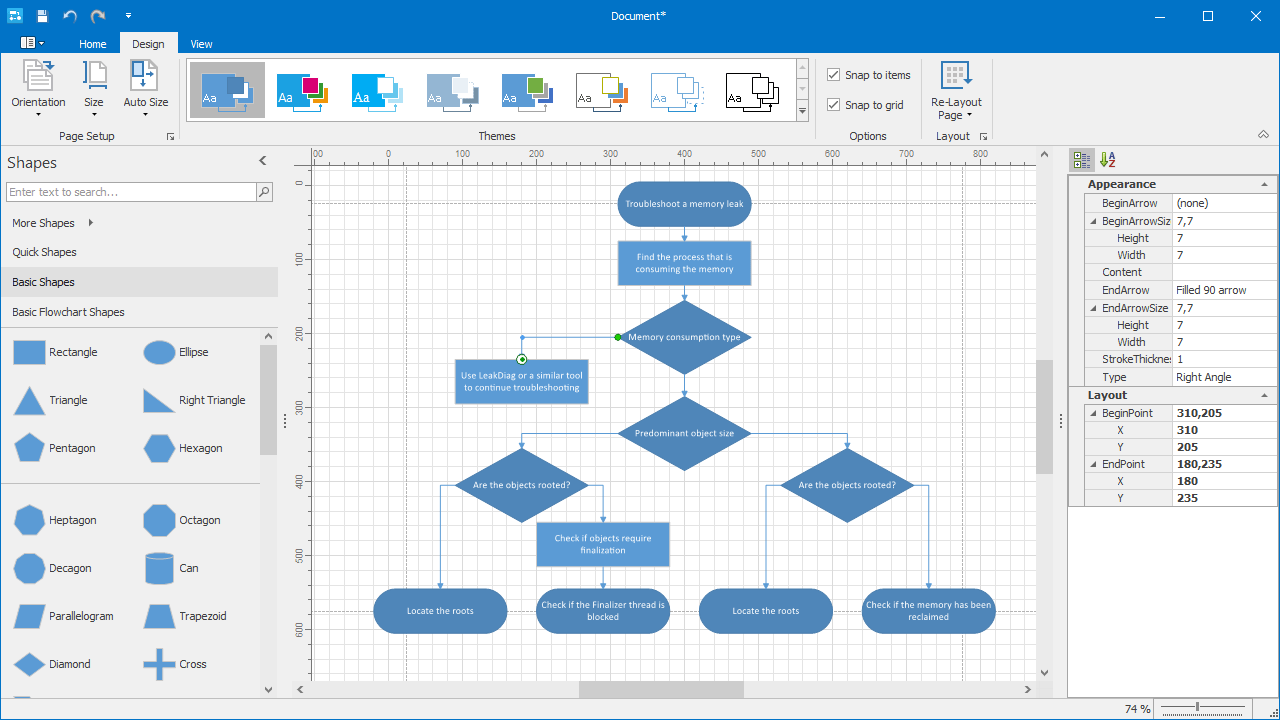
Task: Pick the Trapezoid shape
Action: point(186,616)
